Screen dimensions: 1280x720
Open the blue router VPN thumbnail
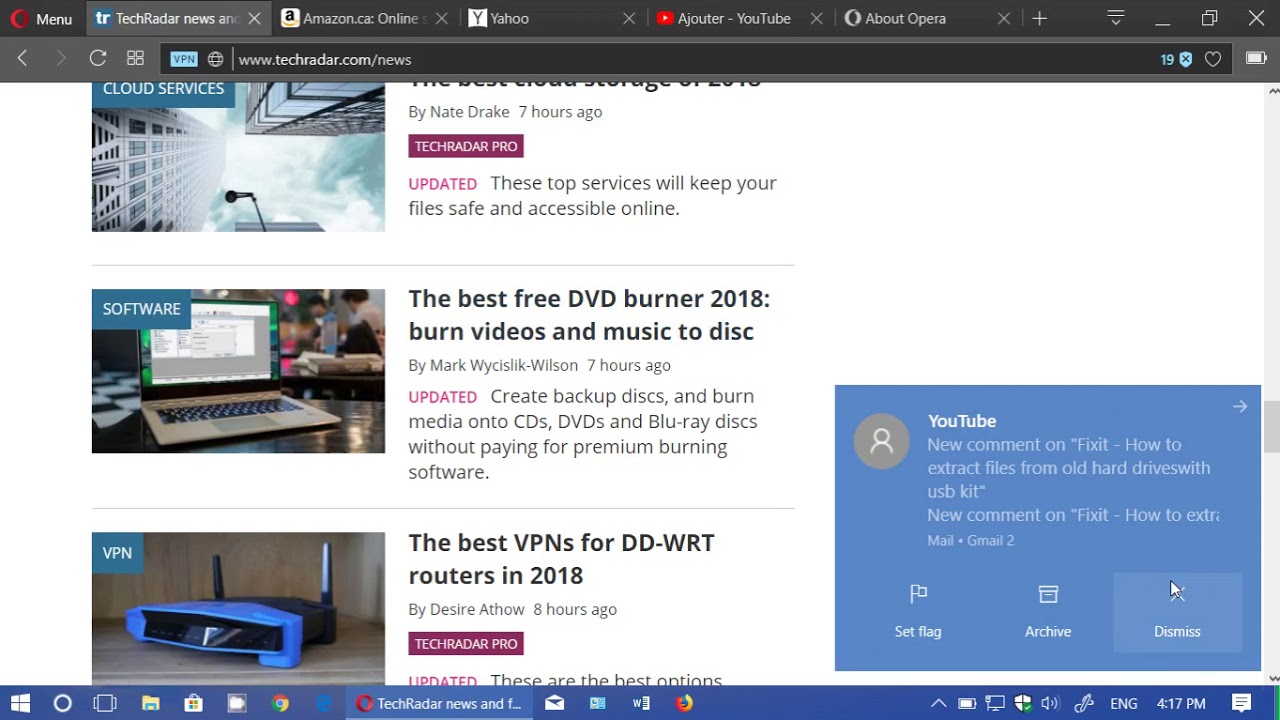(238, 608)
